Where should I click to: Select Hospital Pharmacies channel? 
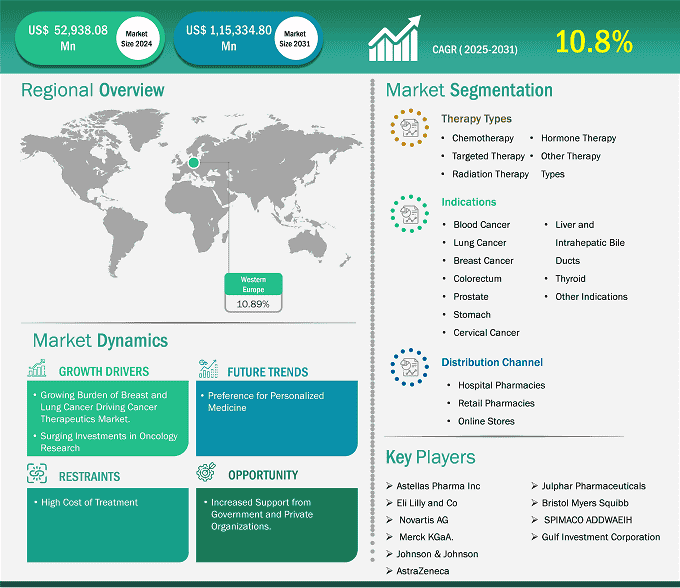(501, 385)
